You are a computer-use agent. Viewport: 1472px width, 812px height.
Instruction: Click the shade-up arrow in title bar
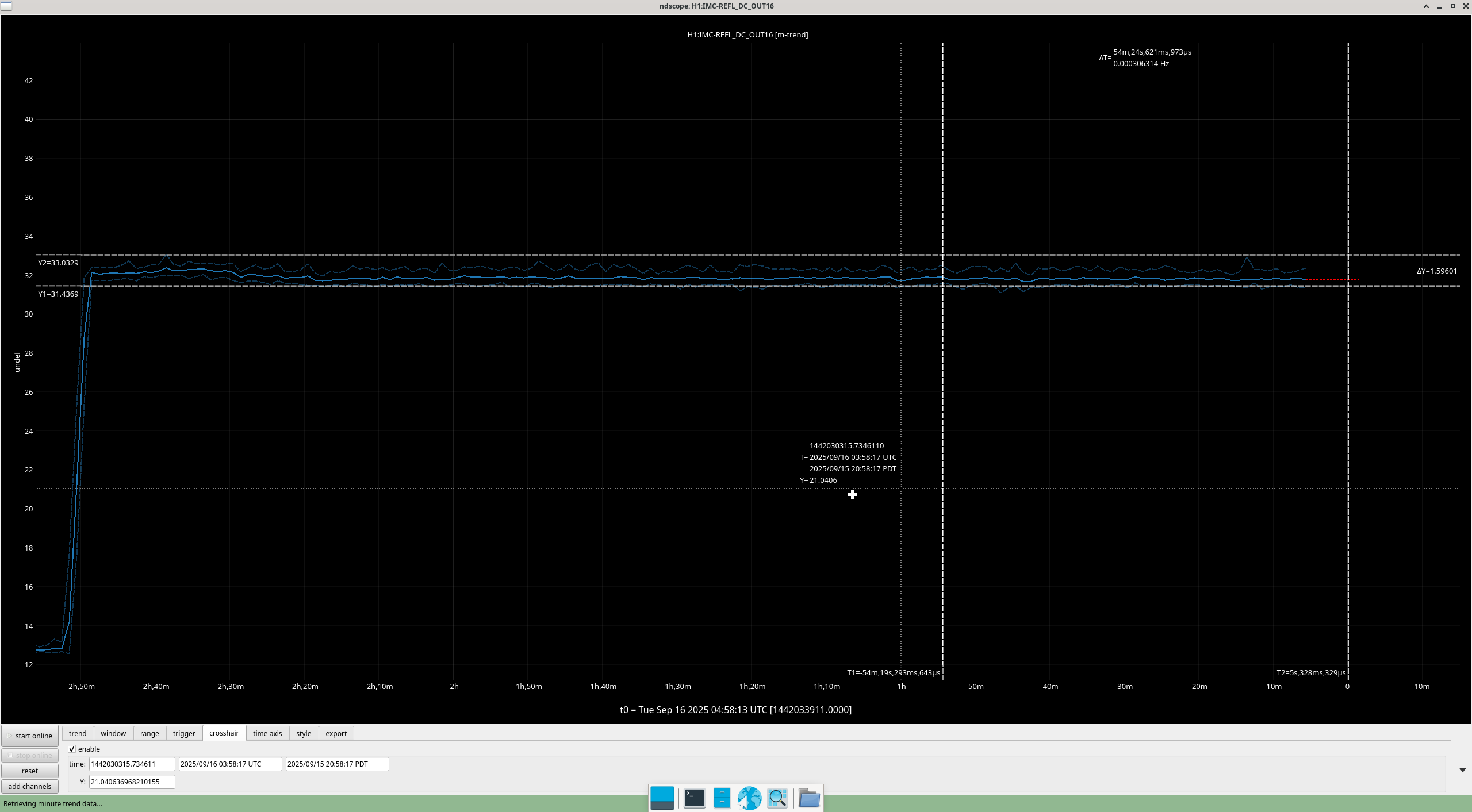(x=1426, y=6)
